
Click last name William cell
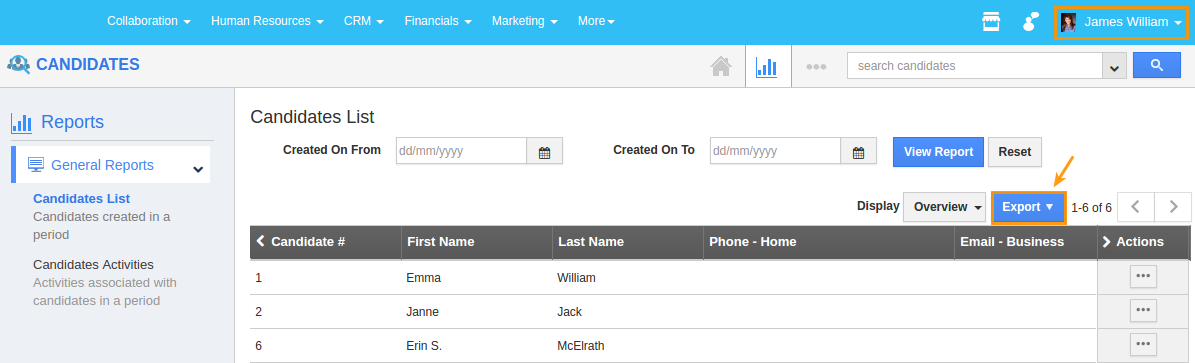pos(576,278)
